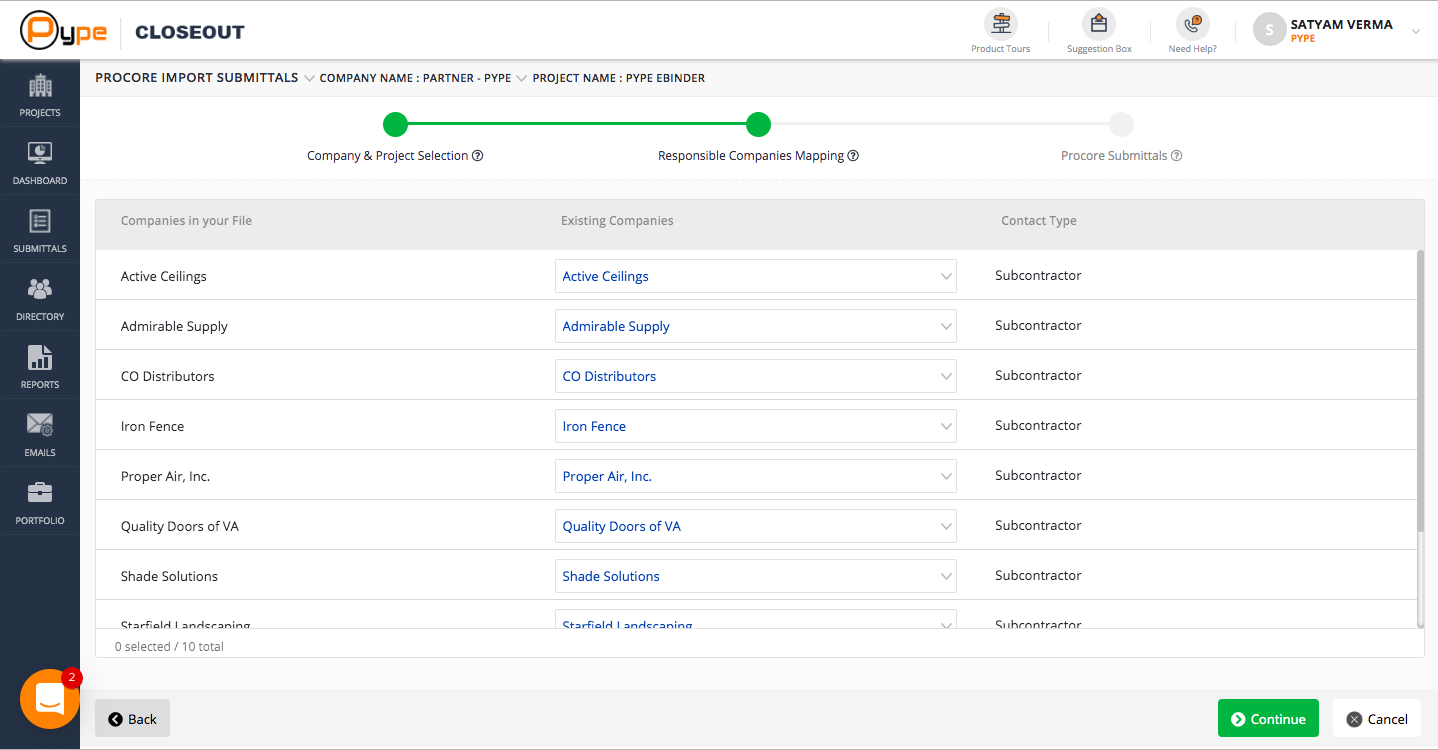Click the Need Help phone icon
Screen dimensions: 1438x750
1192,24
